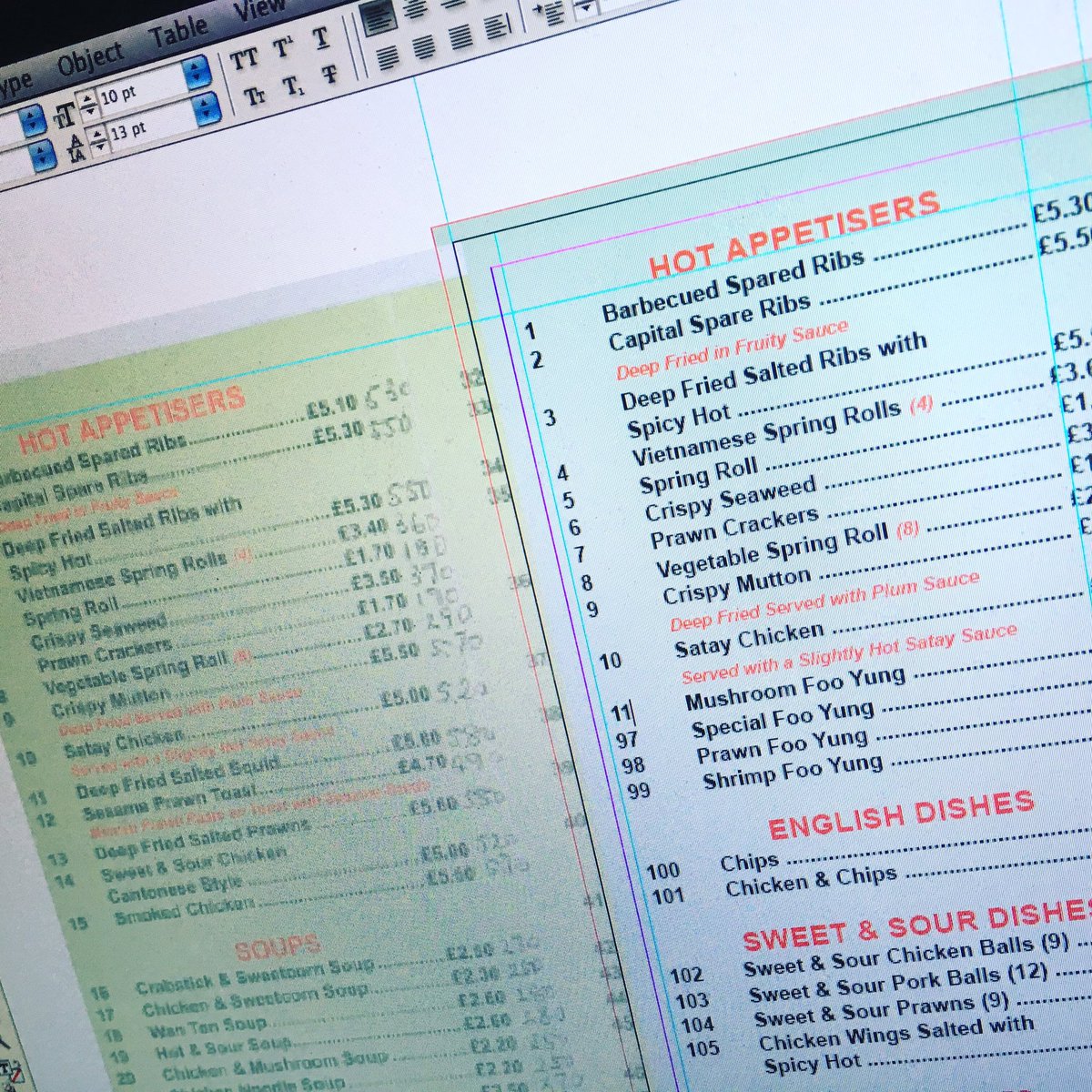The height and width of the screenshot is (1092, 1092).
Task: Click 'Satay Chicken' in typed layout
Action: pos(750,640)
